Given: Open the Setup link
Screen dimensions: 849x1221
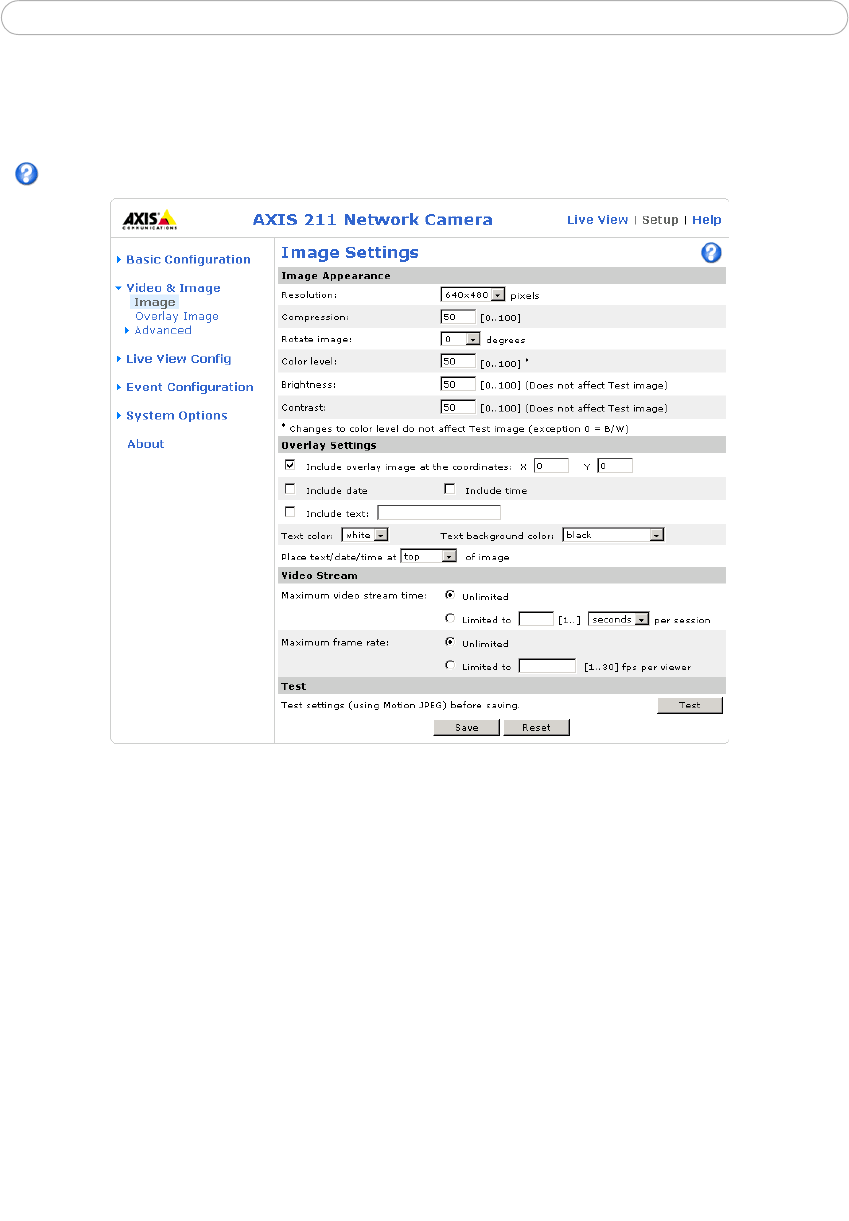Looking at the screenshot, I should (x=660, y=220).
